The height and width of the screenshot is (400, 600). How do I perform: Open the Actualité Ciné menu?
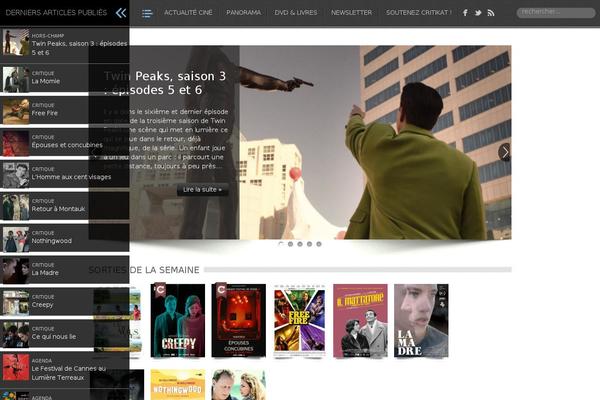click(188, 13)
